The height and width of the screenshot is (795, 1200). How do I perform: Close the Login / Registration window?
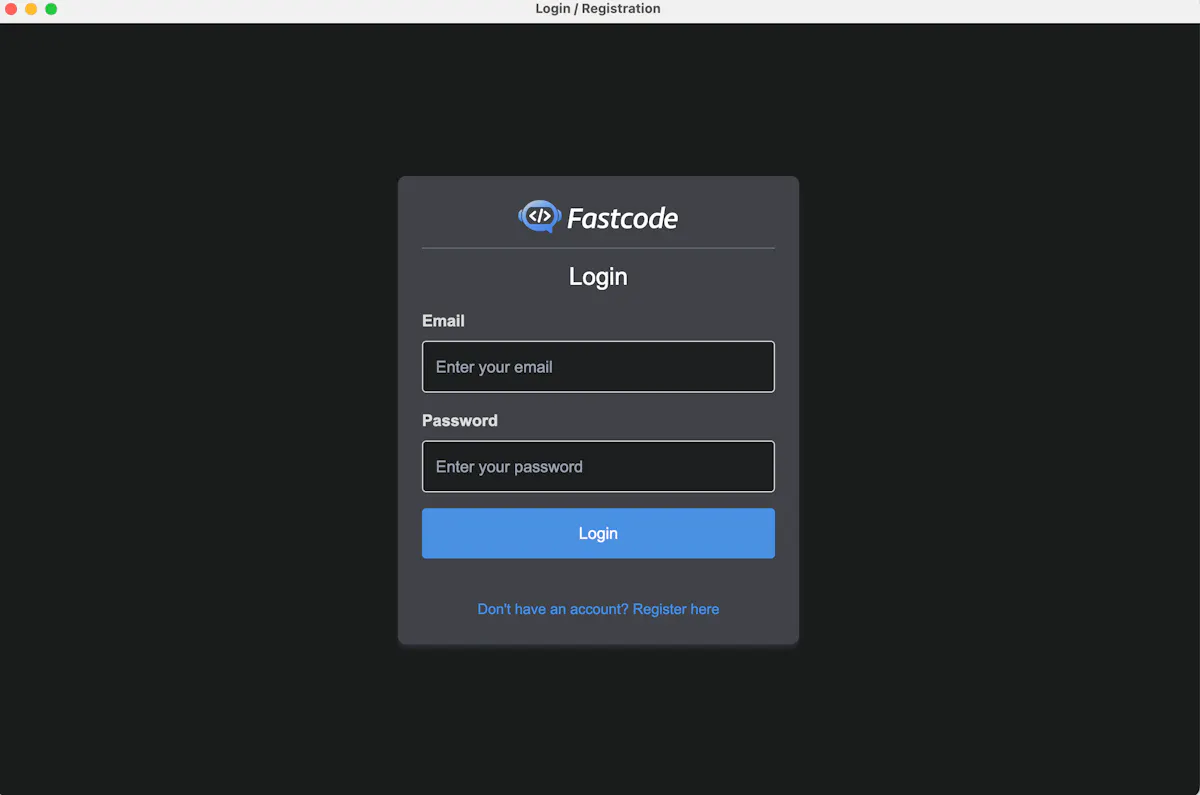(x=11, y=9)
